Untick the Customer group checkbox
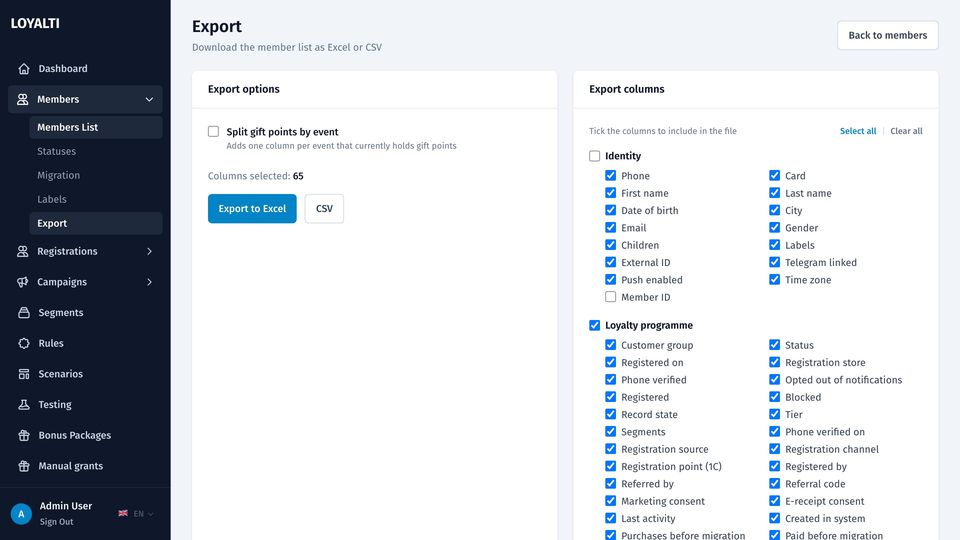960x540 pixels. [610, 345]
